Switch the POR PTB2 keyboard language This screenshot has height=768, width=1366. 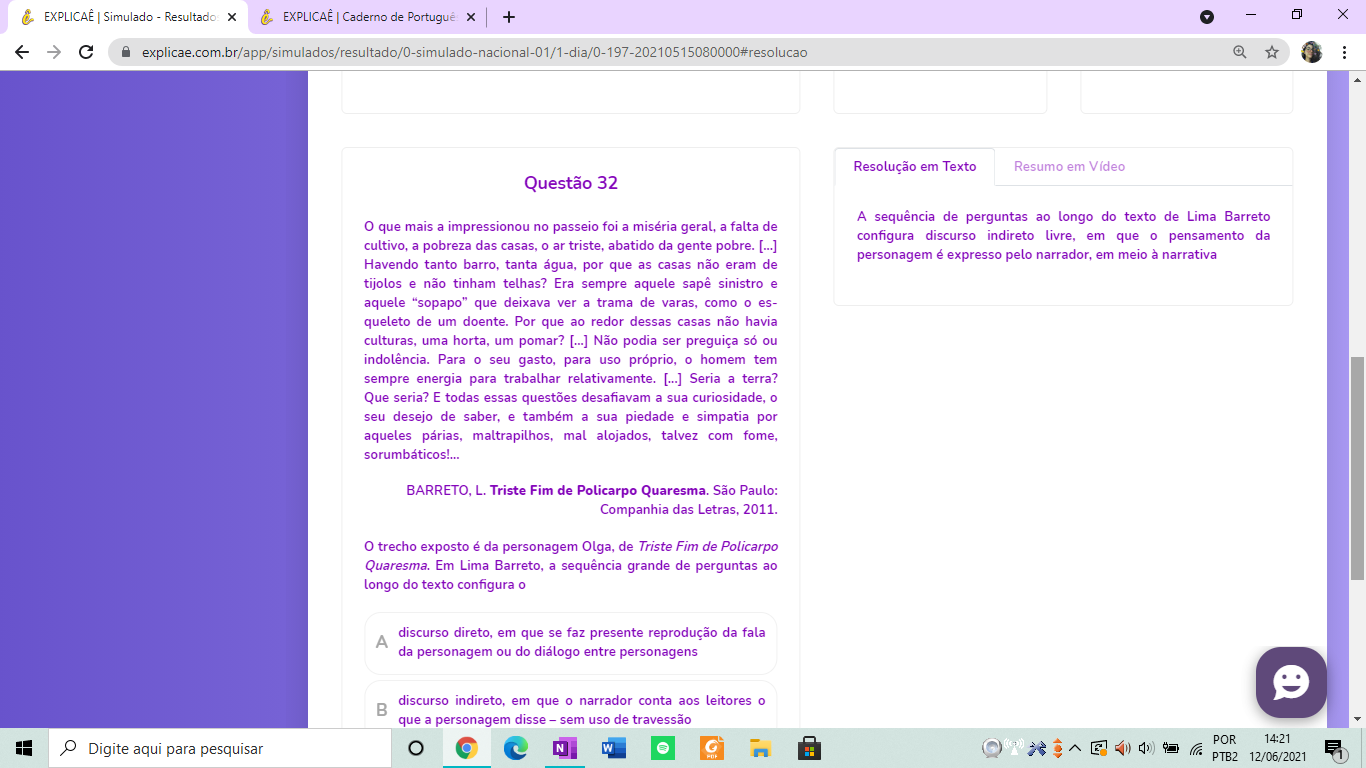pos(1225,748)
